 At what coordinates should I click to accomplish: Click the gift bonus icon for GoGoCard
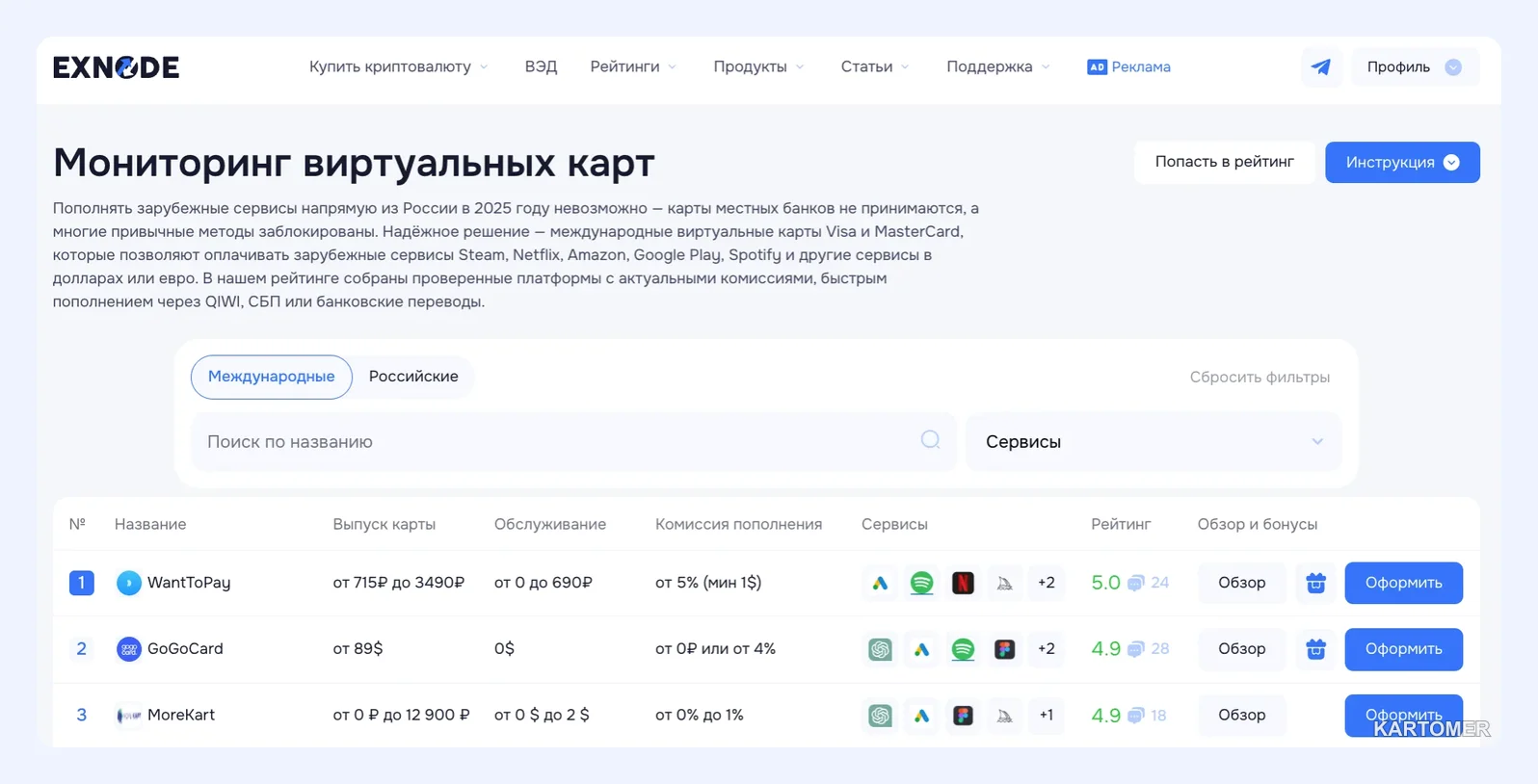[x=1315, y=649]
